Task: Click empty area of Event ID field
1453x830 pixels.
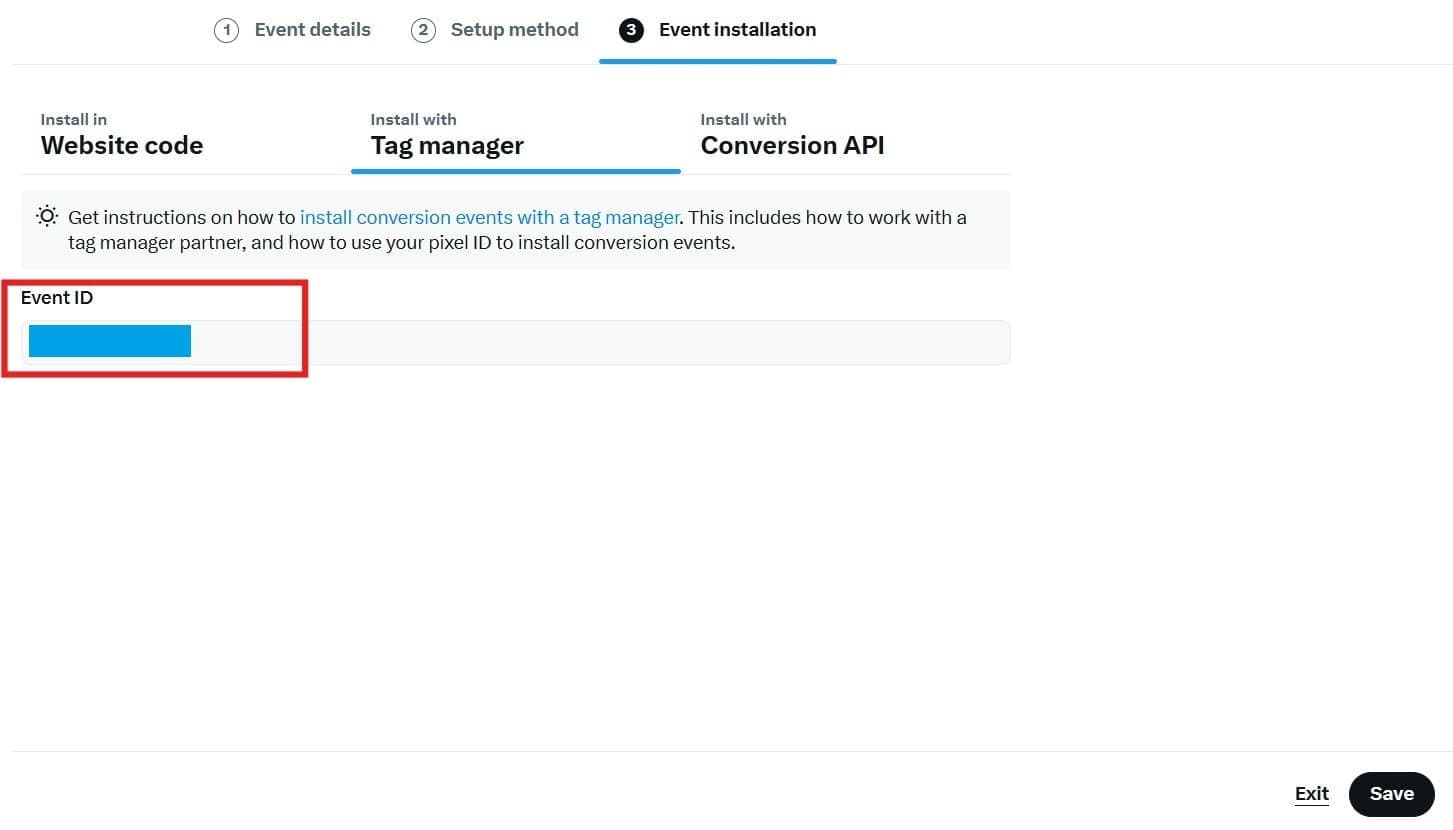Action: point(600,342)
